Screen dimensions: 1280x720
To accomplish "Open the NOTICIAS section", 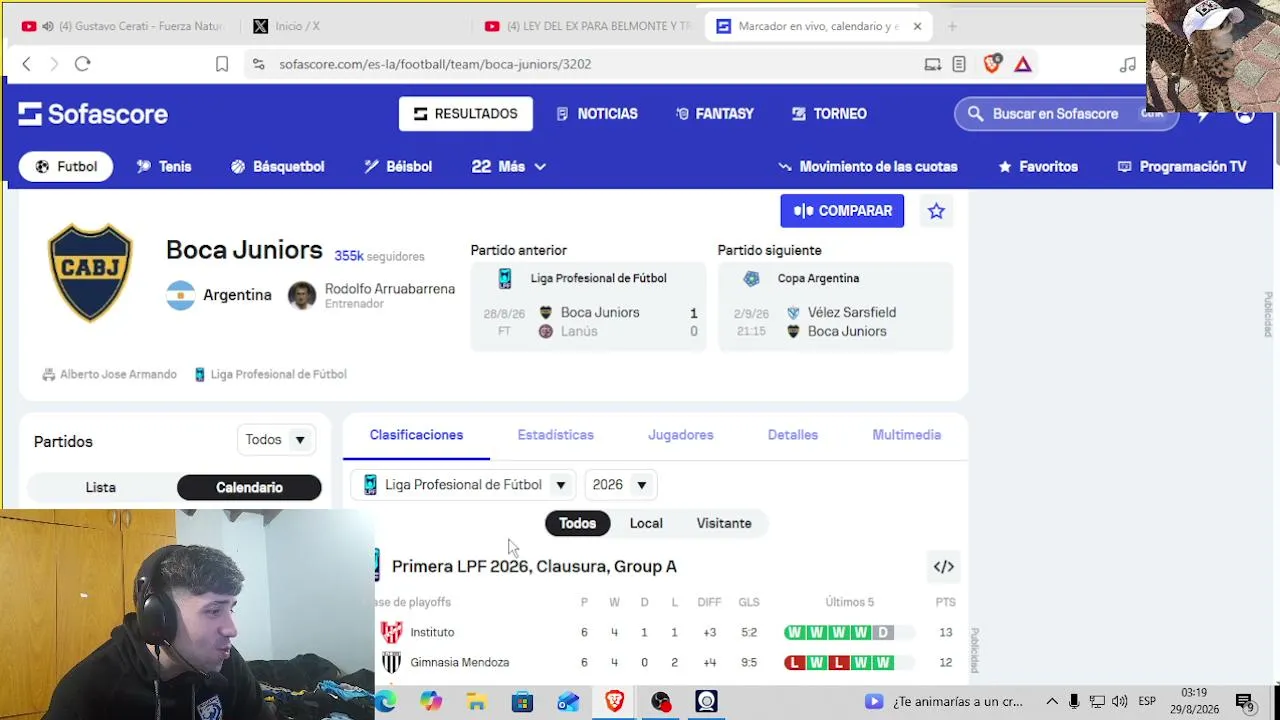I will point(597,114).
